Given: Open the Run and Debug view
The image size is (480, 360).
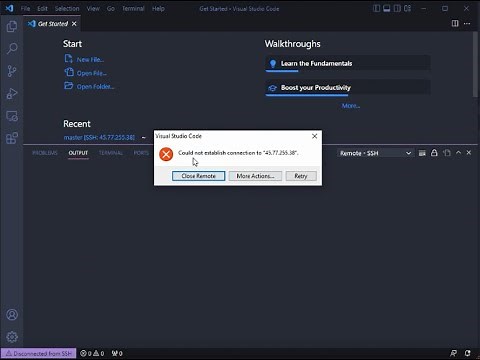Looking at the screenshot, I should (12, 93).
